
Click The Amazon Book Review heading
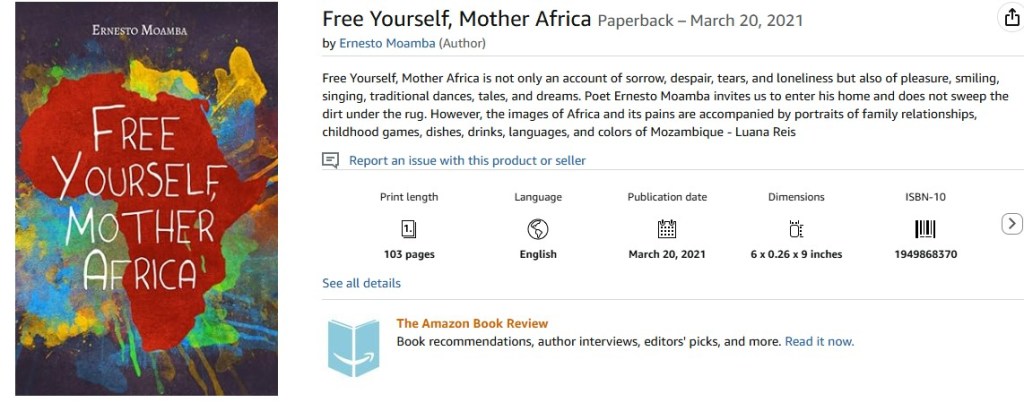(472, 323)
